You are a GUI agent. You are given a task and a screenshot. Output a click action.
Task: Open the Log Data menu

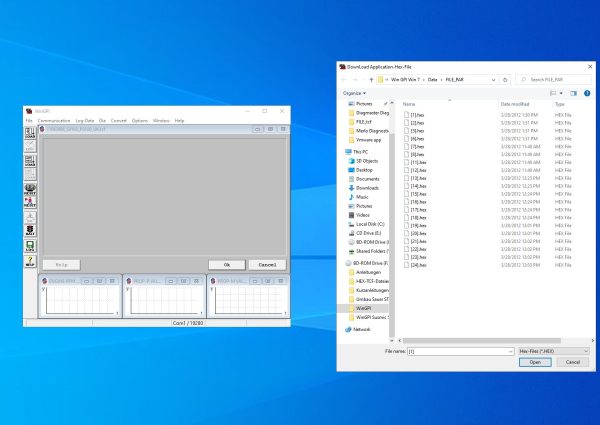point(85,120)
